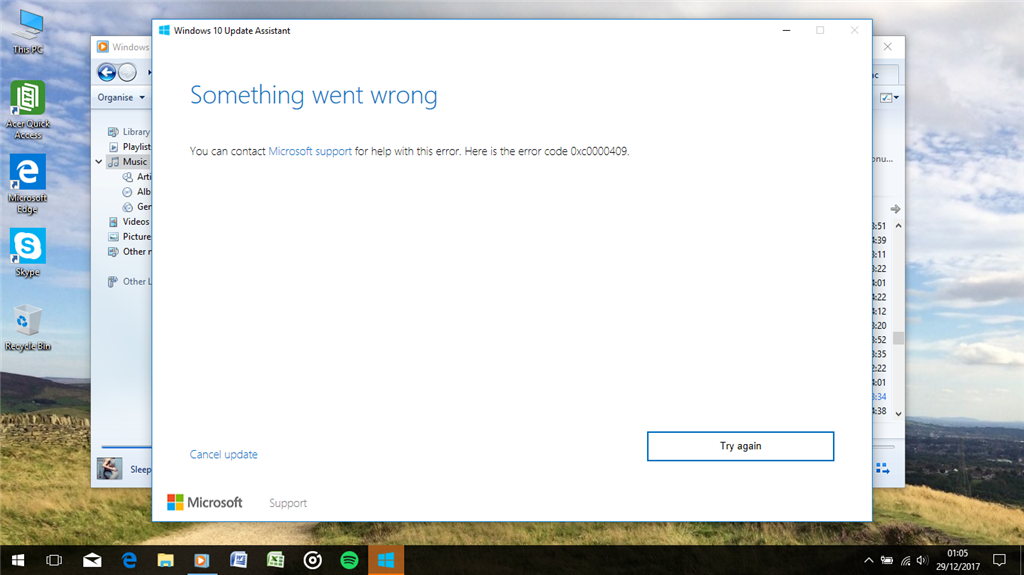1024x575 pixels.
Task: Select Artist under Music in Media Player
Action: 136,176
